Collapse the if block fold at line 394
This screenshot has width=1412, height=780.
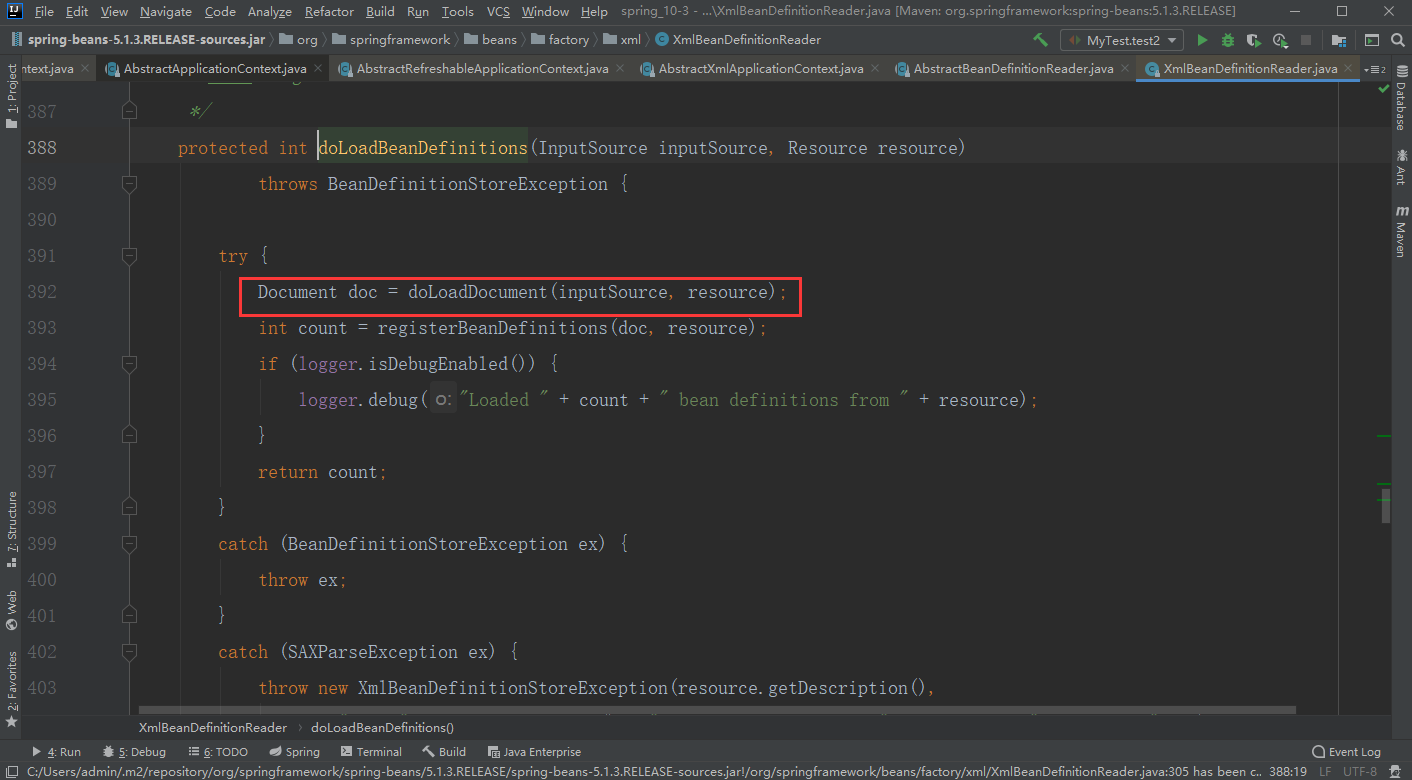point(129,364)
